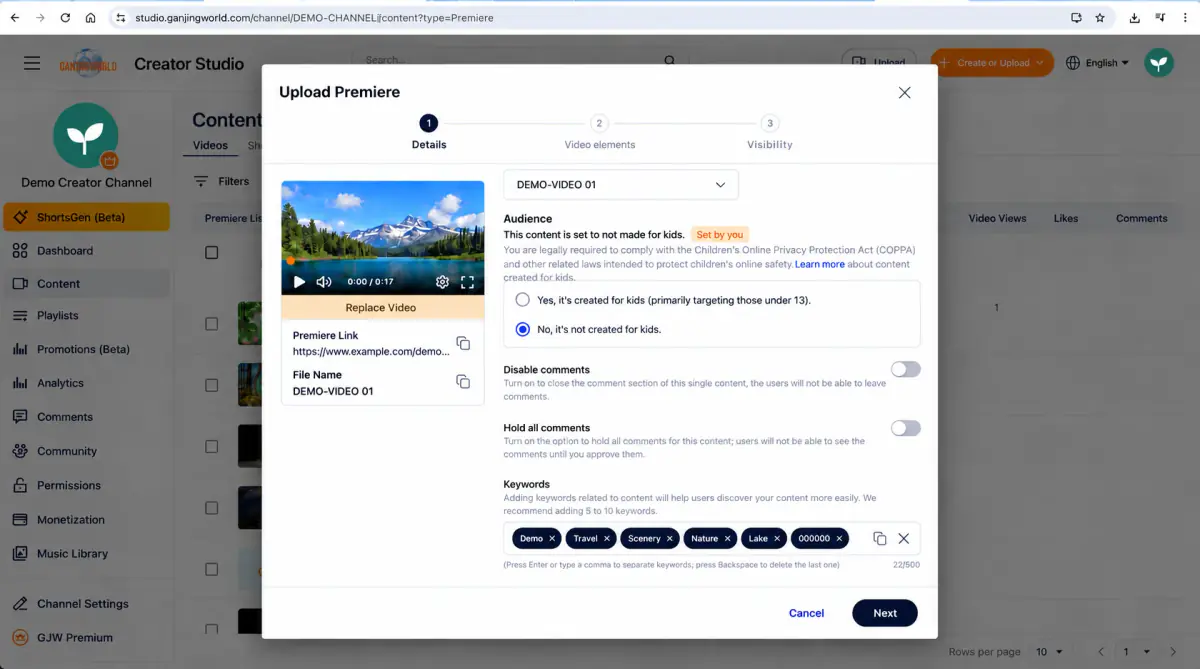
Task: Bookmark this page with star icon
Action: 1100,17
